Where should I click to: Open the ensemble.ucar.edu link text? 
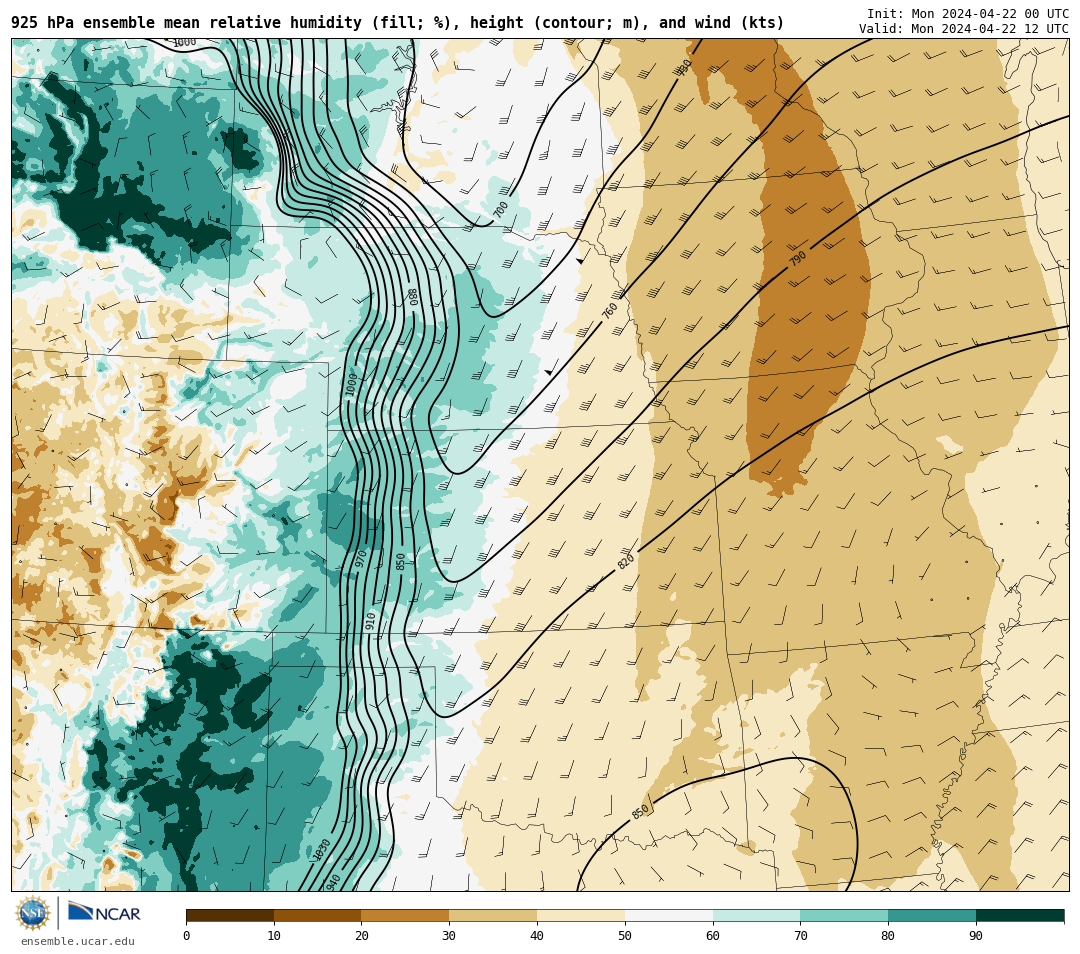click(x=78, y=941)
